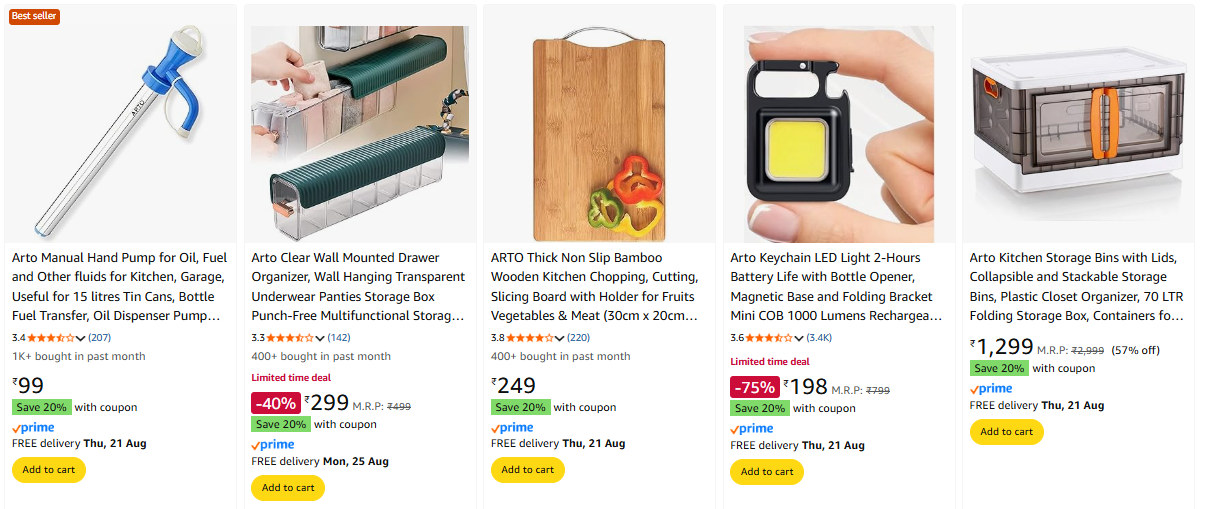This screenshot has width=1222, height=509.
Task: Add the bamboo chopping board to cart
Action: click(528, 470)
